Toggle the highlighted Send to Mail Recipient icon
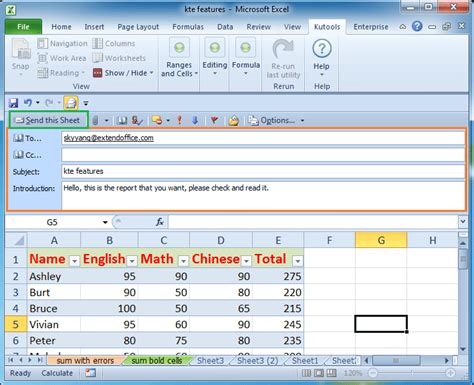Screen dimensions: 474x385 [71, 103]
